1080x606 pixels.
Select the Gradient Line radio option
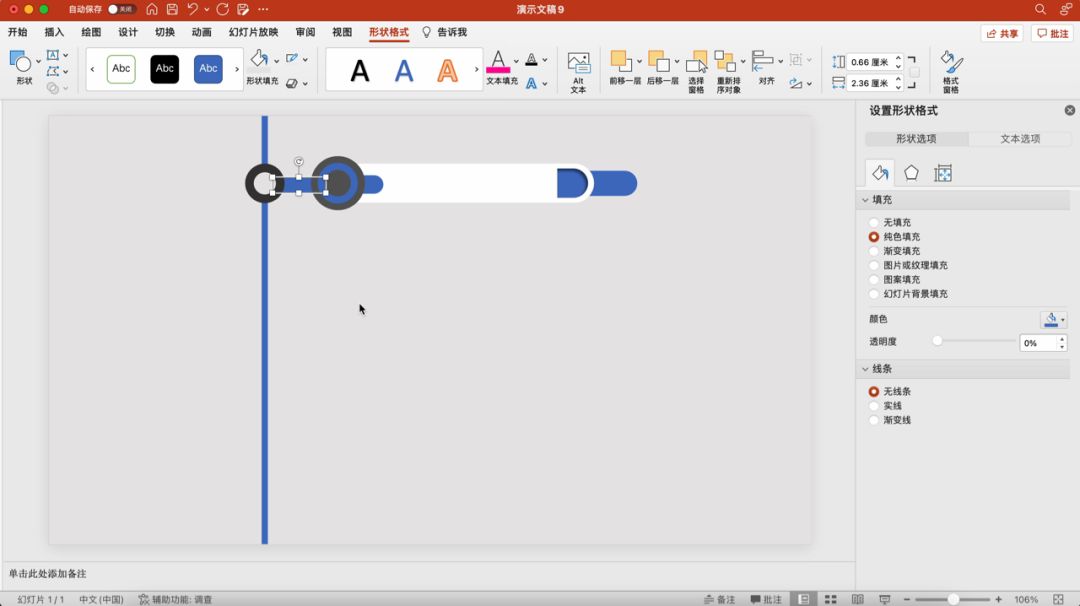[874, 420]
